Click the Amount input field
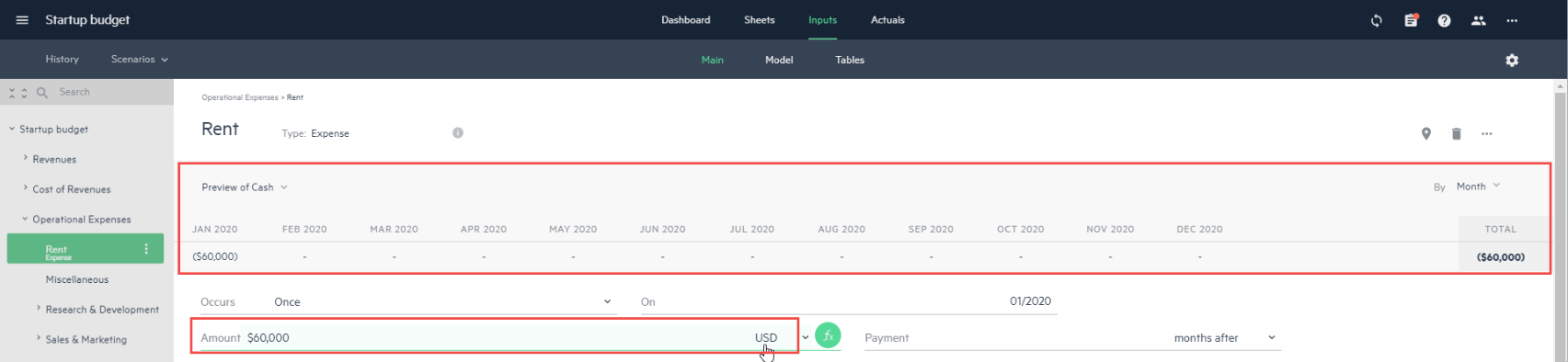1568x362 pixels. [497, 338]
